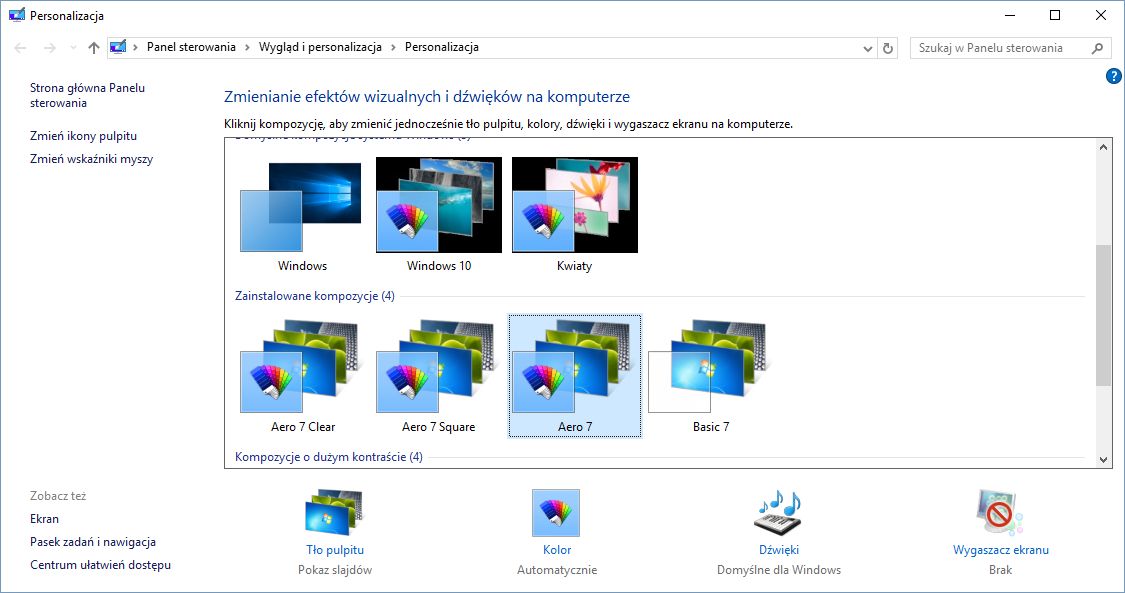Click the control panel icon in address bar

point(118,47)
